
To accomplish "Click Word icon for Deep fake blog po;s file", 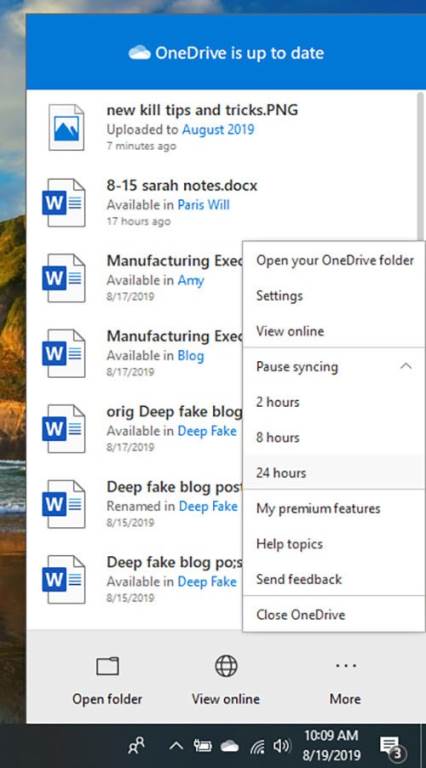I will coord(64,580).
